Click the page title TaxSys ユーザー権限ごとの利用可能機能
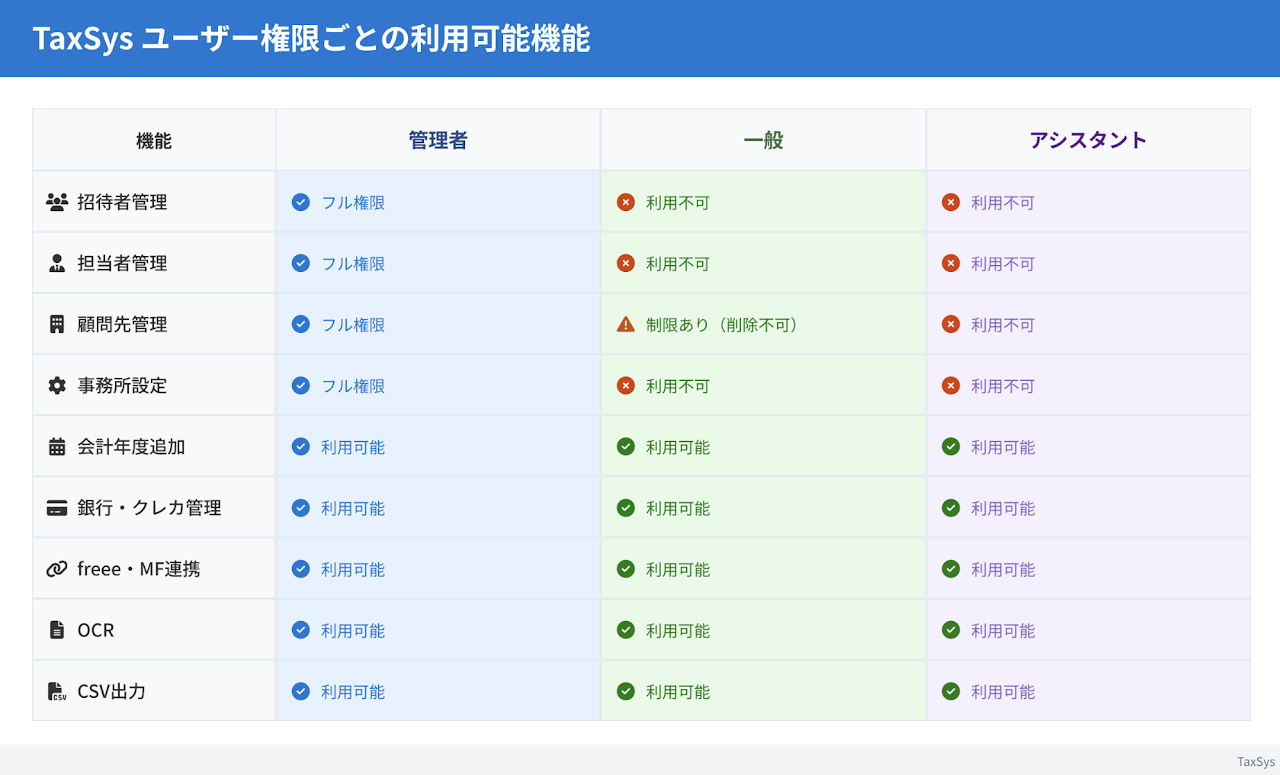This screenshot has height=775, width=1280. [x=311, y=38]
